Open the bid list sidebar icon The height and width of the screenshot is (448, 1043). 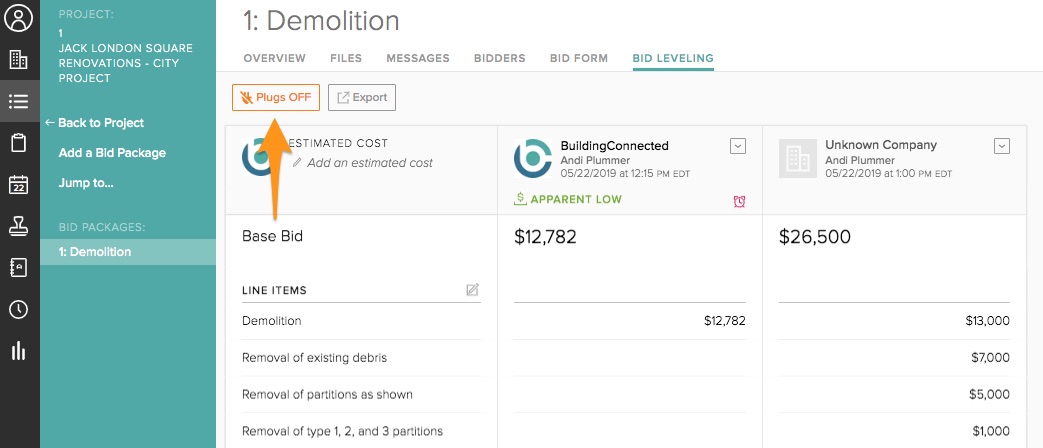(x=19, y=101)
